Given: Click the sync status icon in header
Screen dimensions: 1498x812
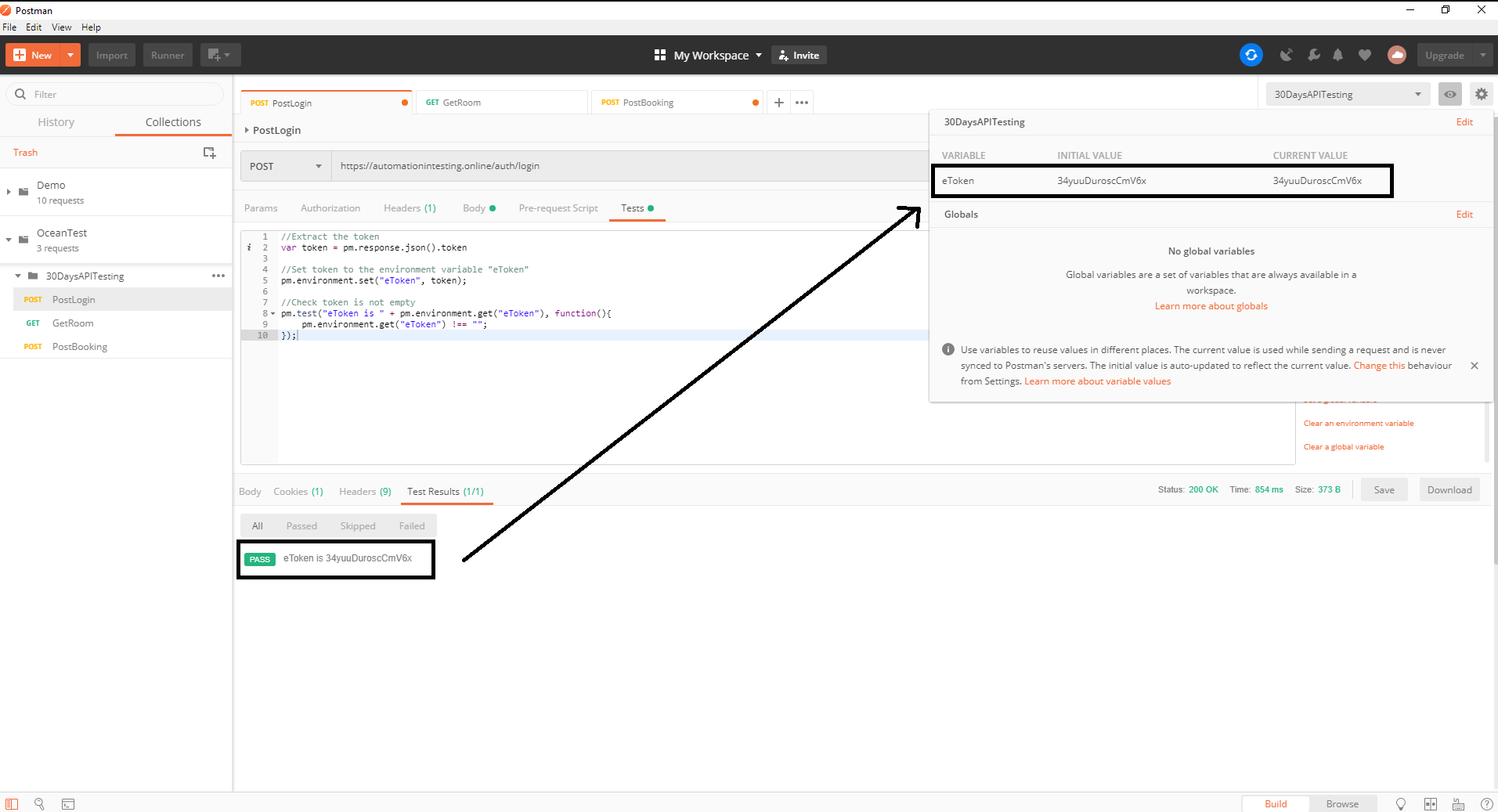Looking at the screenshot, I should point(1251,55).
